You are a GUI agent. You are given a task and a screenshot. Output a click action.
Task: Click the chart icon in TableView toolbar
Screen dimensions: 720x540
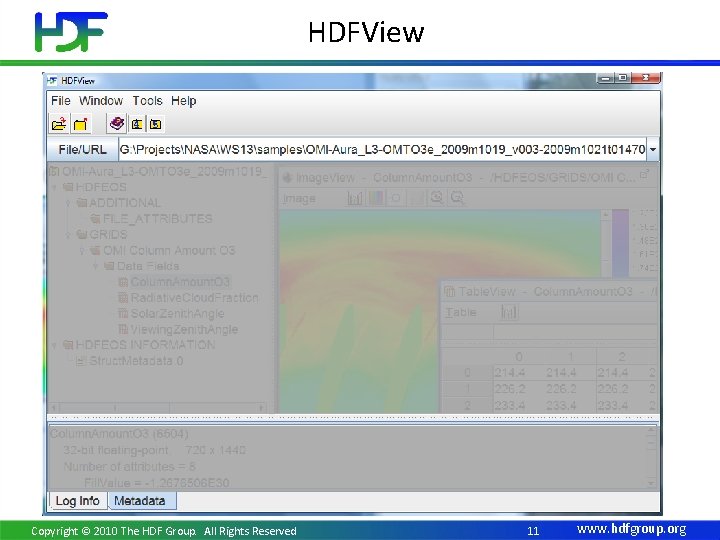[x=509, y=312]
